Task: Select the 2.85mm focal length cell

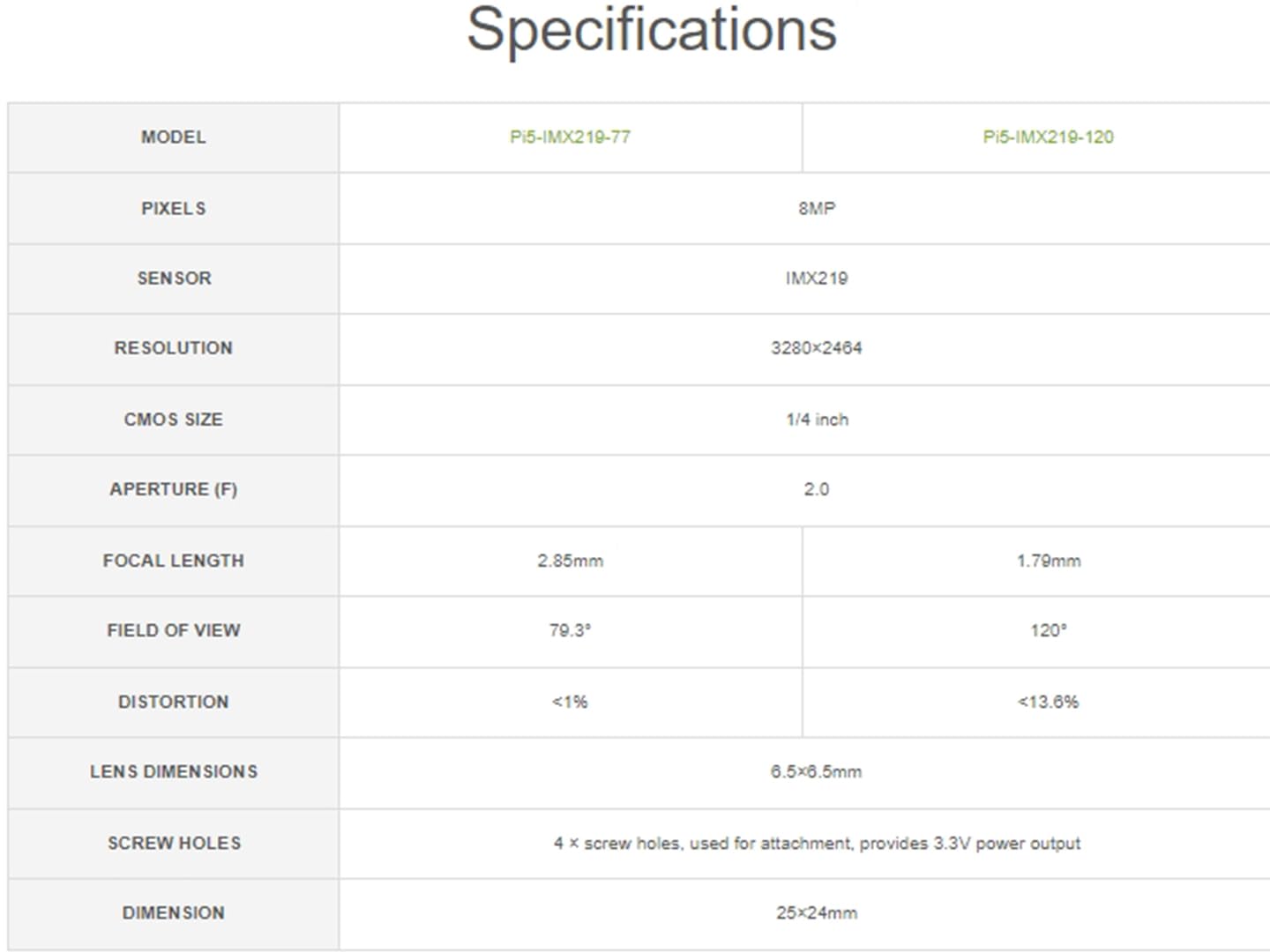Action: (x=570, y=561)
